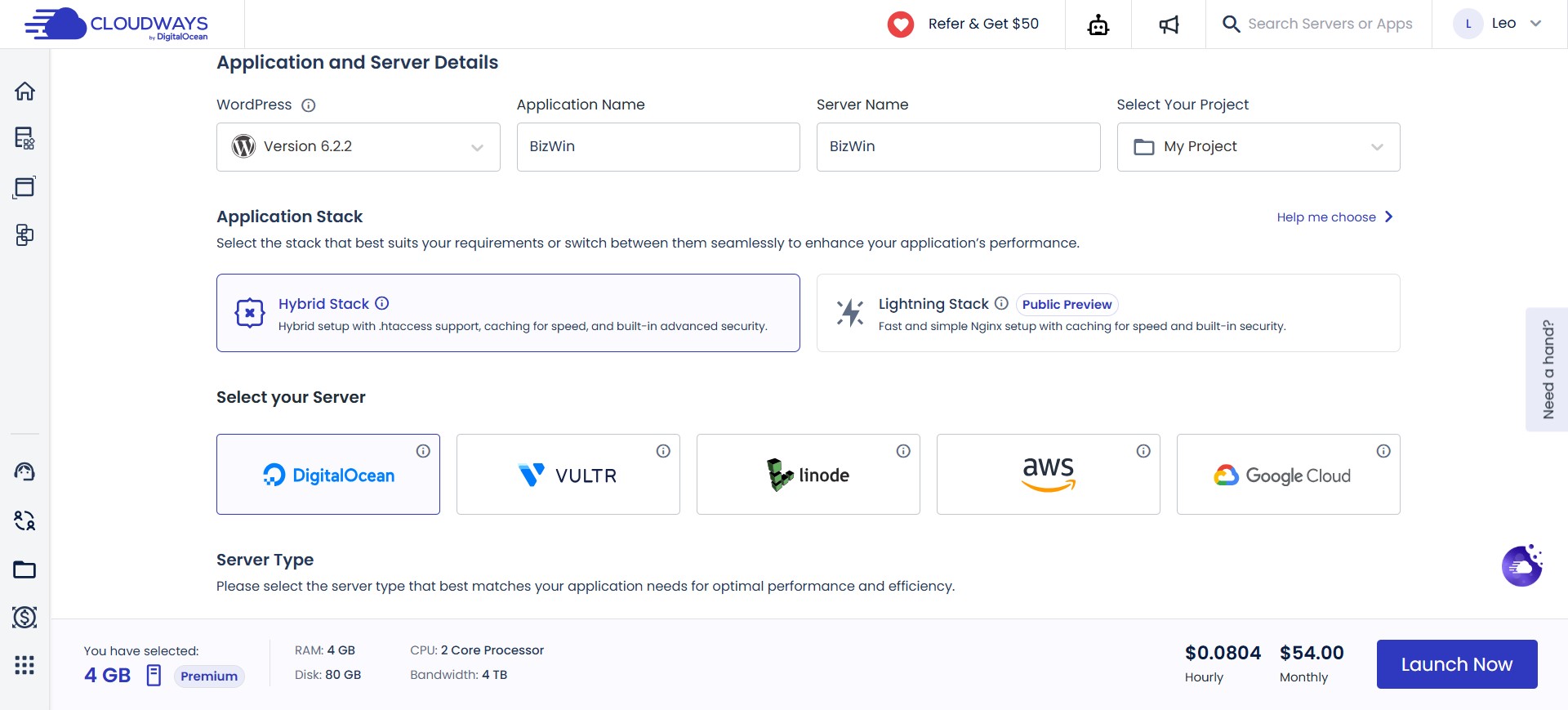
Task: Open the support headset sidebar icon
Action: (x=24, y=471)
